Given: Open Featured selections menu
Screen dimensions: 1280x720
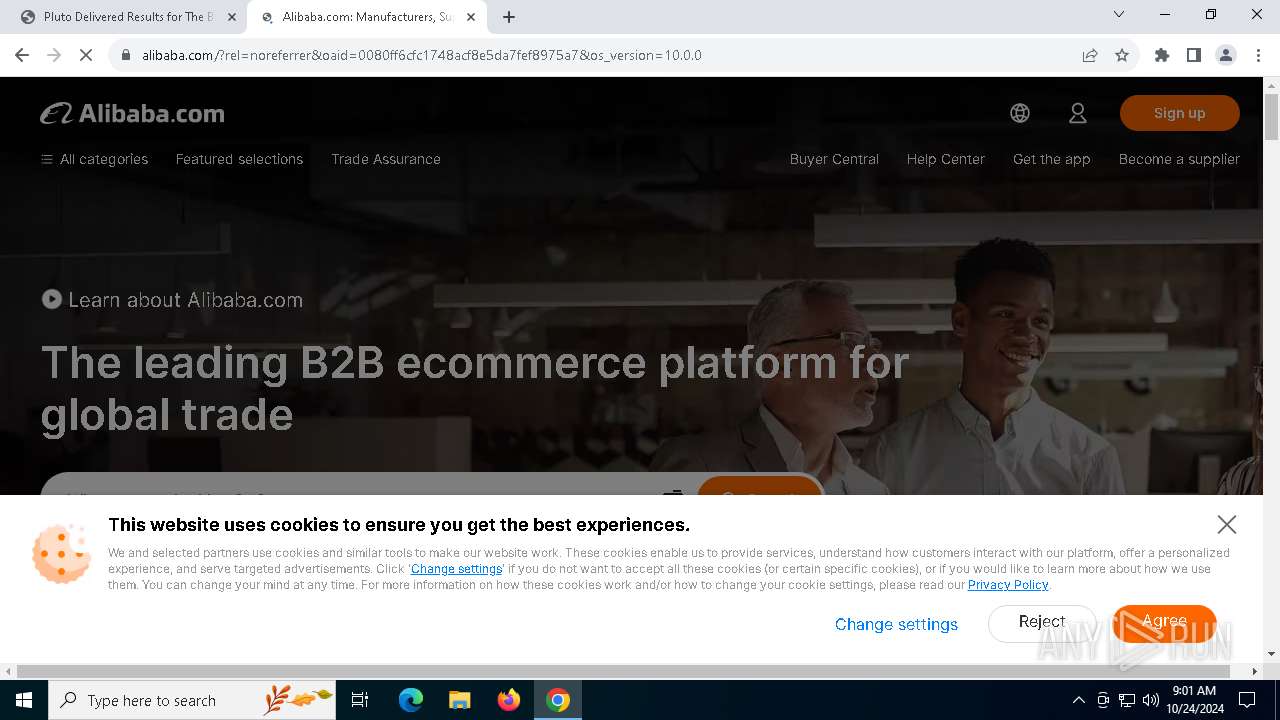Looking at the screenshot, I should 239,159.
